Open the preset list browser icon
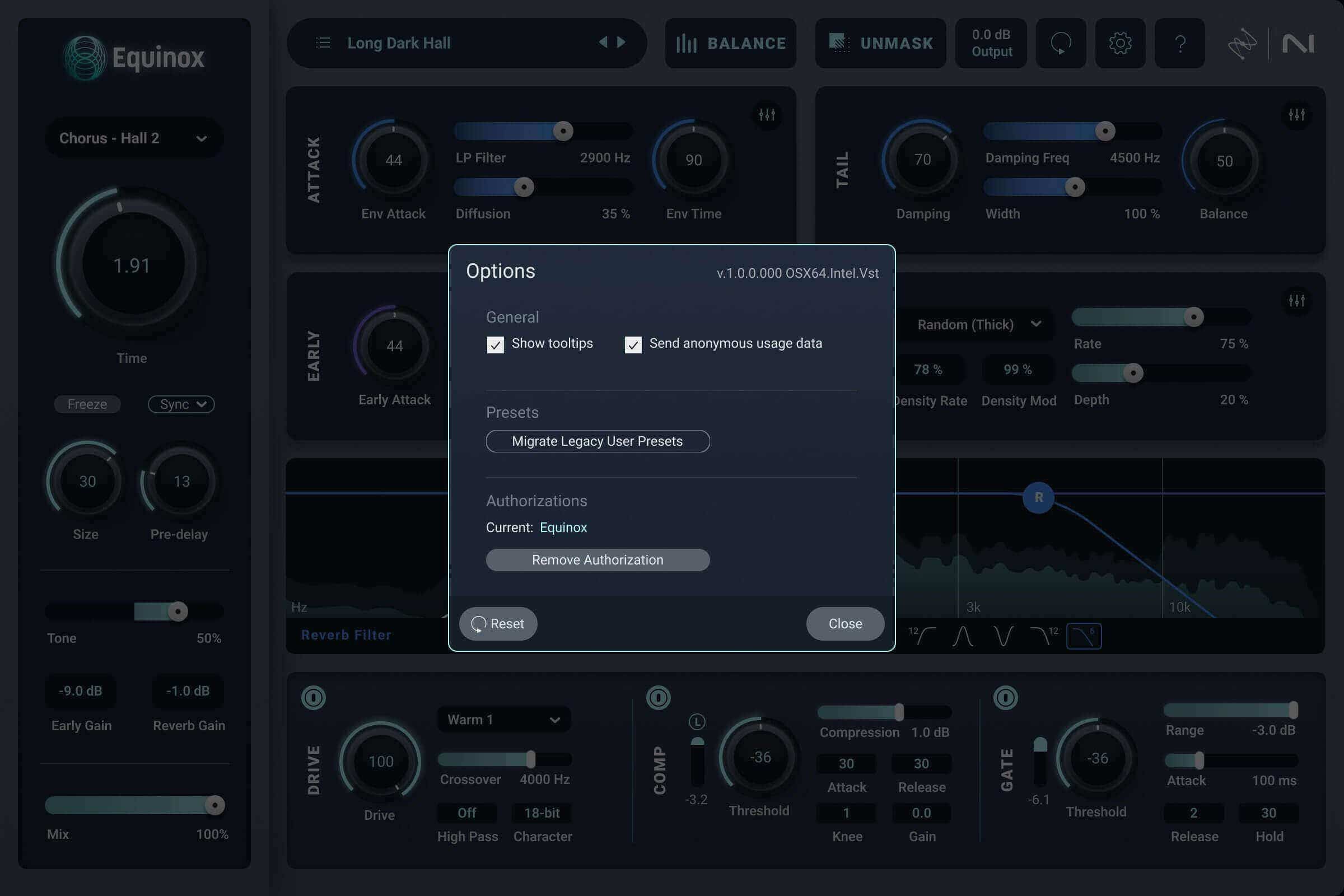This screenshot has width=1344, height=896. pos(324,43)
